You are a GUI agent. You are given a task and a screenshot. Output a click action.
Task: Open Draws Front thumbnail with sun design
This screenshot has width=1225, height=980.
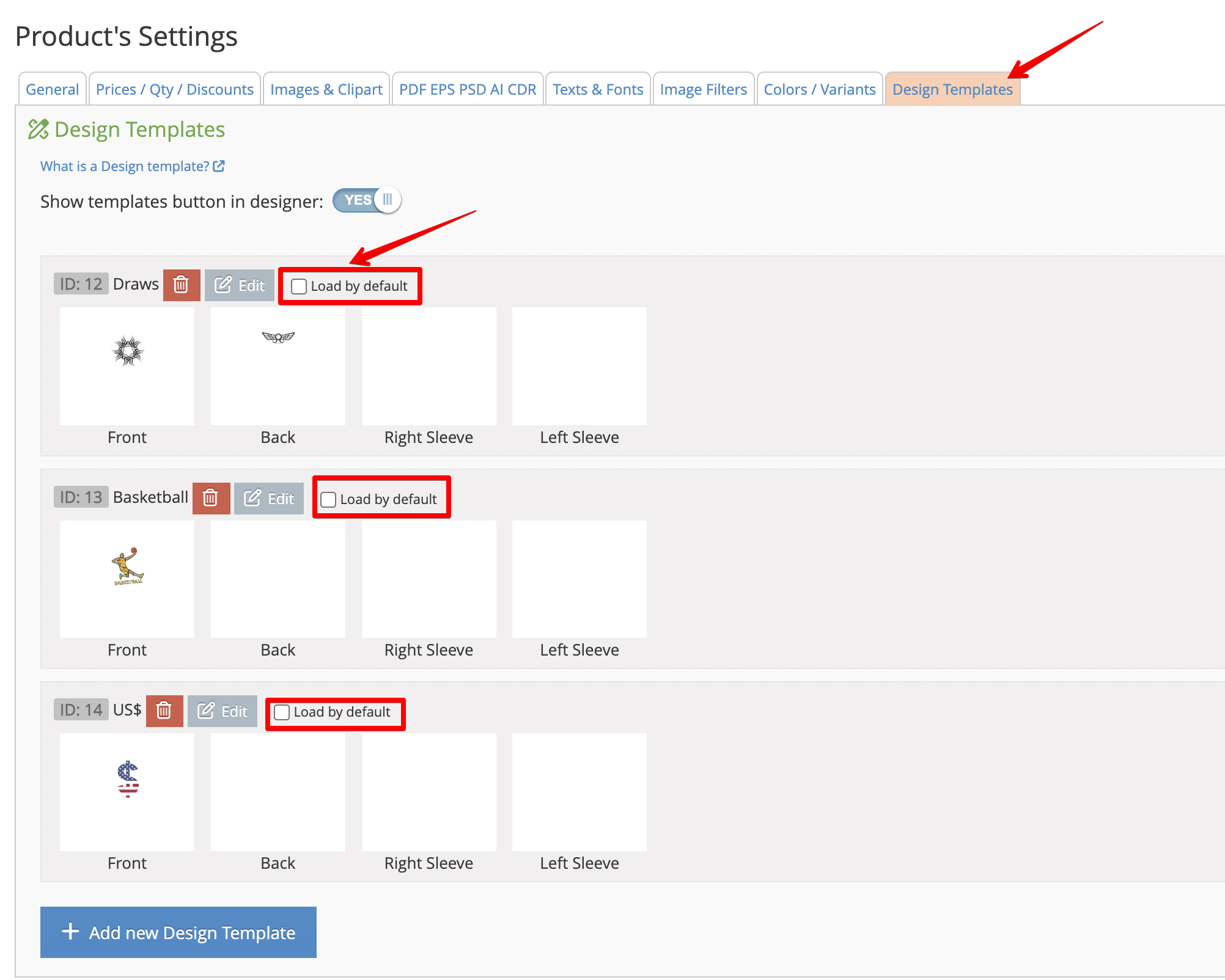127,366
